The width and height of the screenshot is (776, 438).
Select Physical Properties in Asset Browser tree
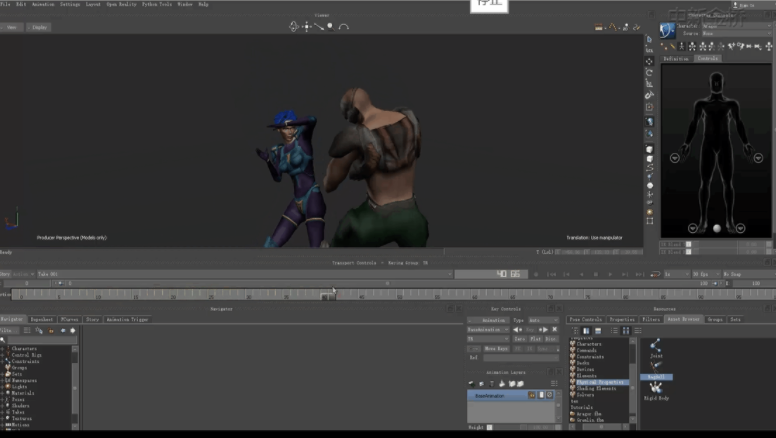(x=599, y=382)
